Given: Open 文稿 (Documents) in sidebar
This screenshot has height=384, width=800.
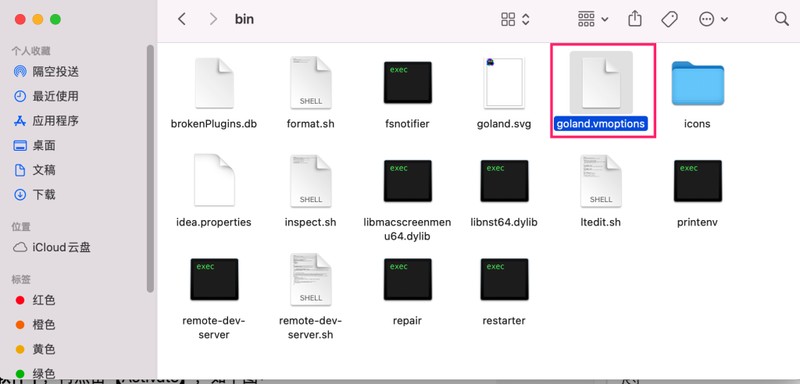Looking at the screenshot, I should pyautogui.click(x=35, y=170).
